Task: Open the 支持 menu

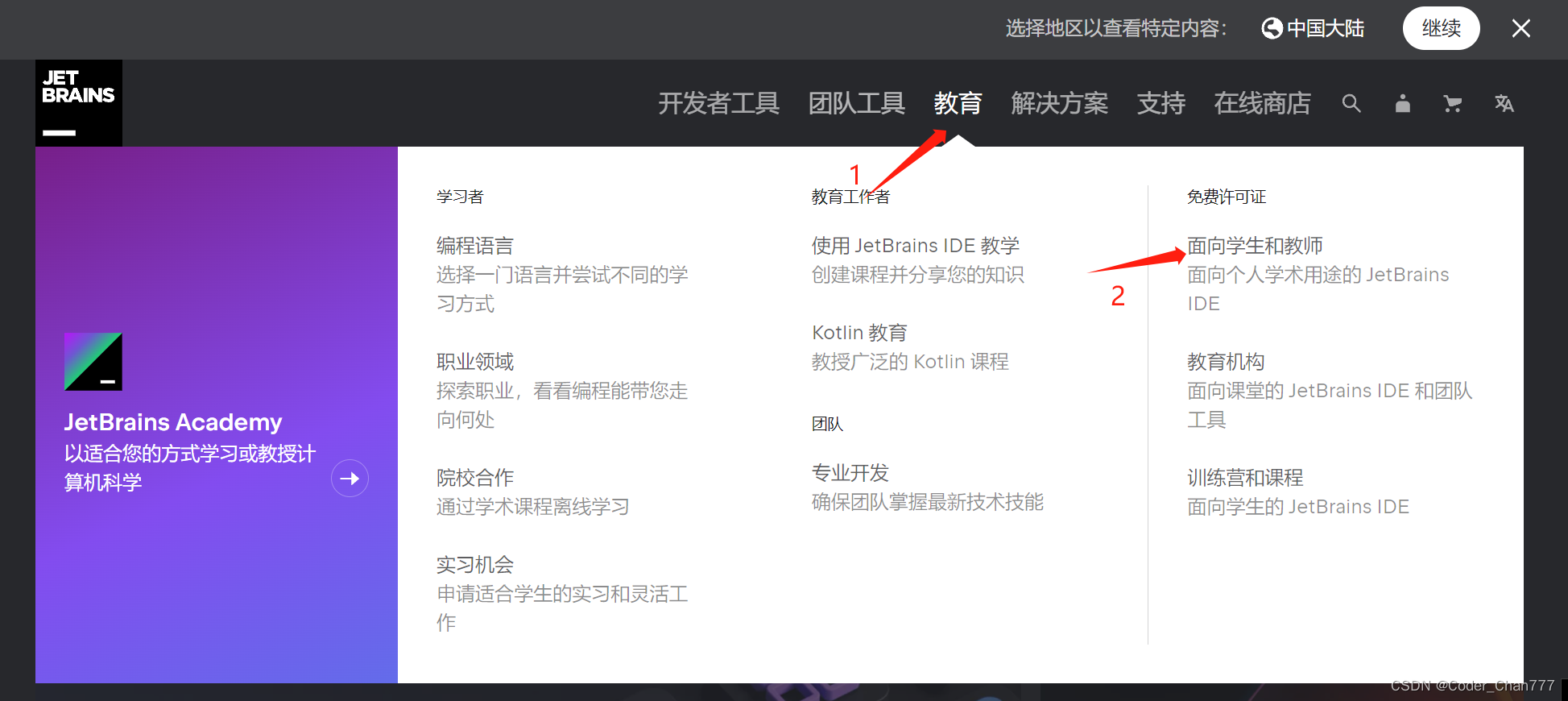Action: (x=1161, y=103)
